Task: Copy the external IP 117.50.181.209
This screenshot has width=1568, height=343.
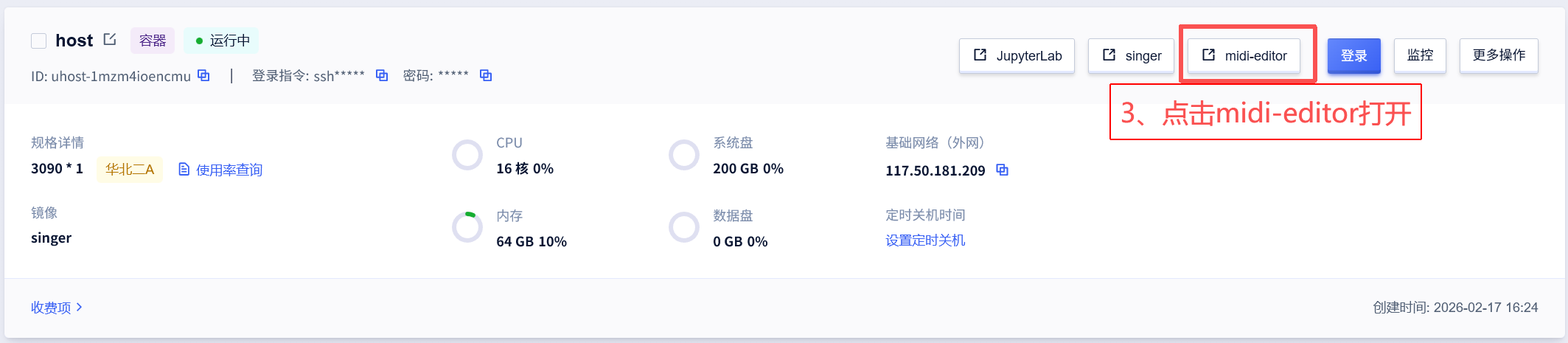Action: (x=1003, y=170)
